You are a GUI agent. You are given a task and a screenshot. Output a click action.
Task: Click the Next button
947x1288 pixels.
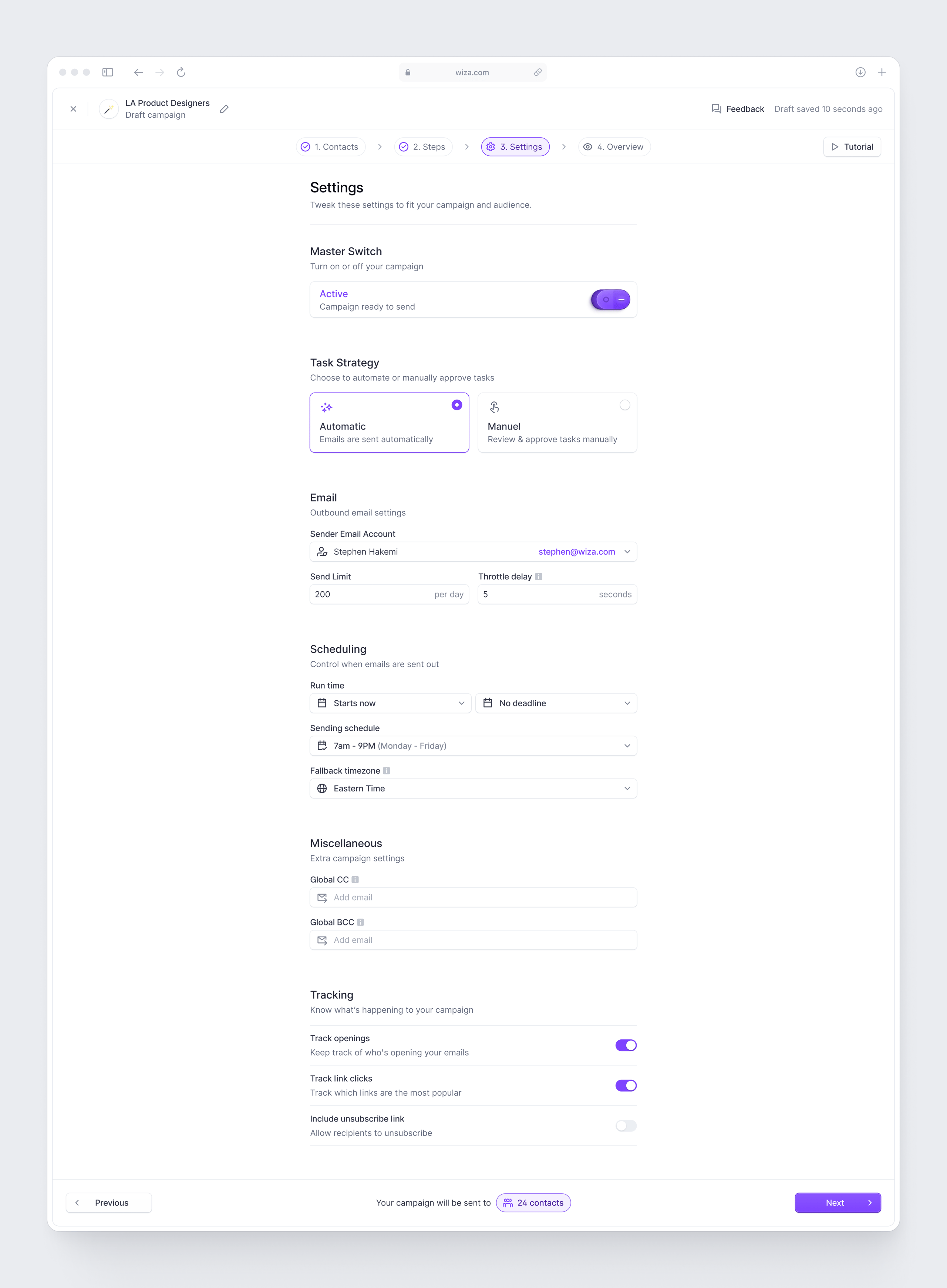[838, 1203]
